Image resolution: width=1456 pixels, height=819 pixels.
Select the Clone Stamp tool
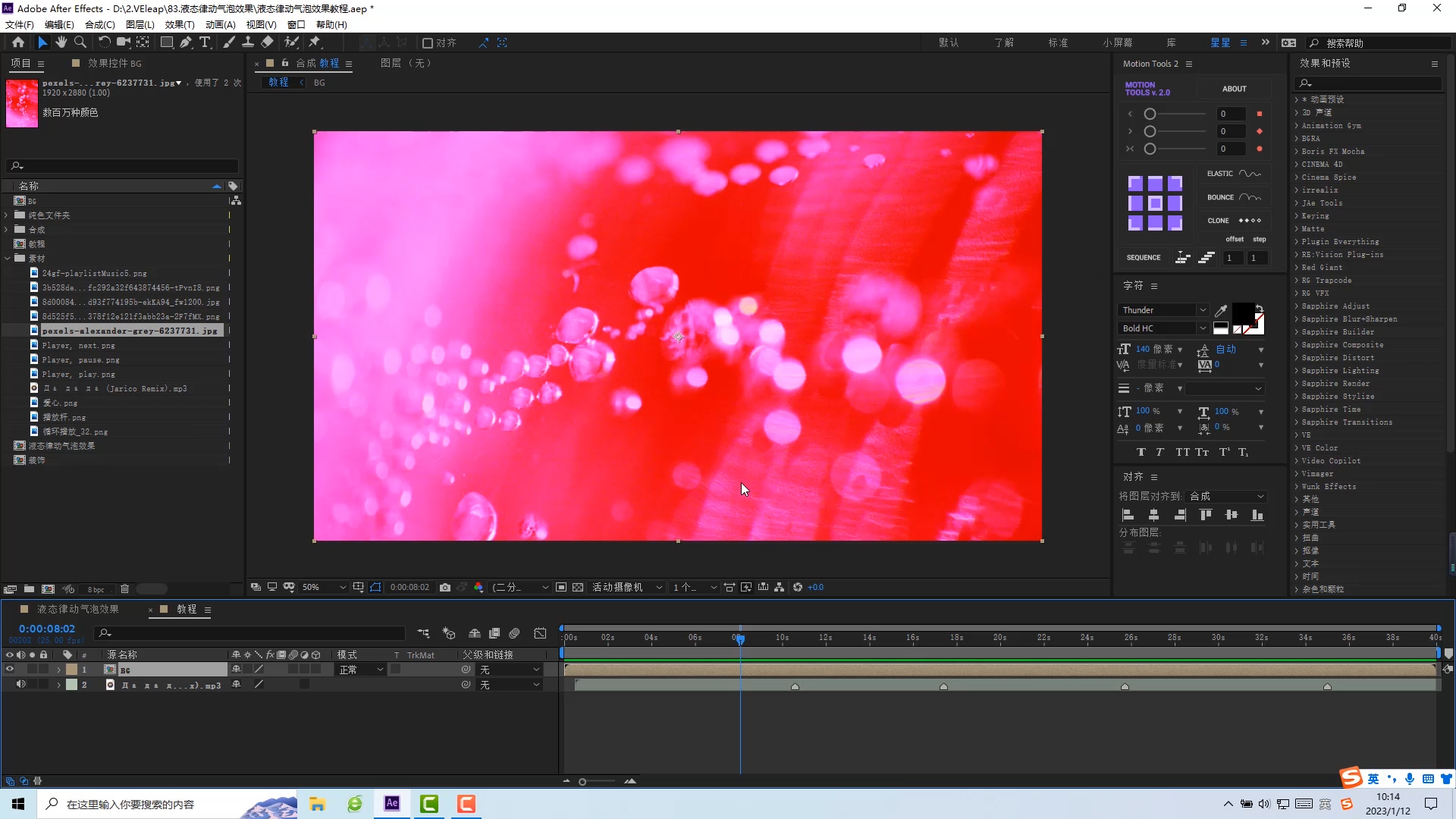pyautogui.click(x=247, y=42)
